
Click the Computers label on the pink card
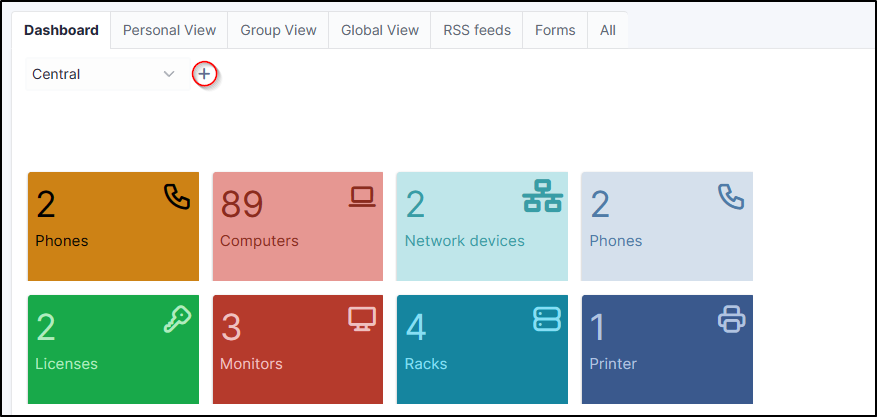(259, 241)
